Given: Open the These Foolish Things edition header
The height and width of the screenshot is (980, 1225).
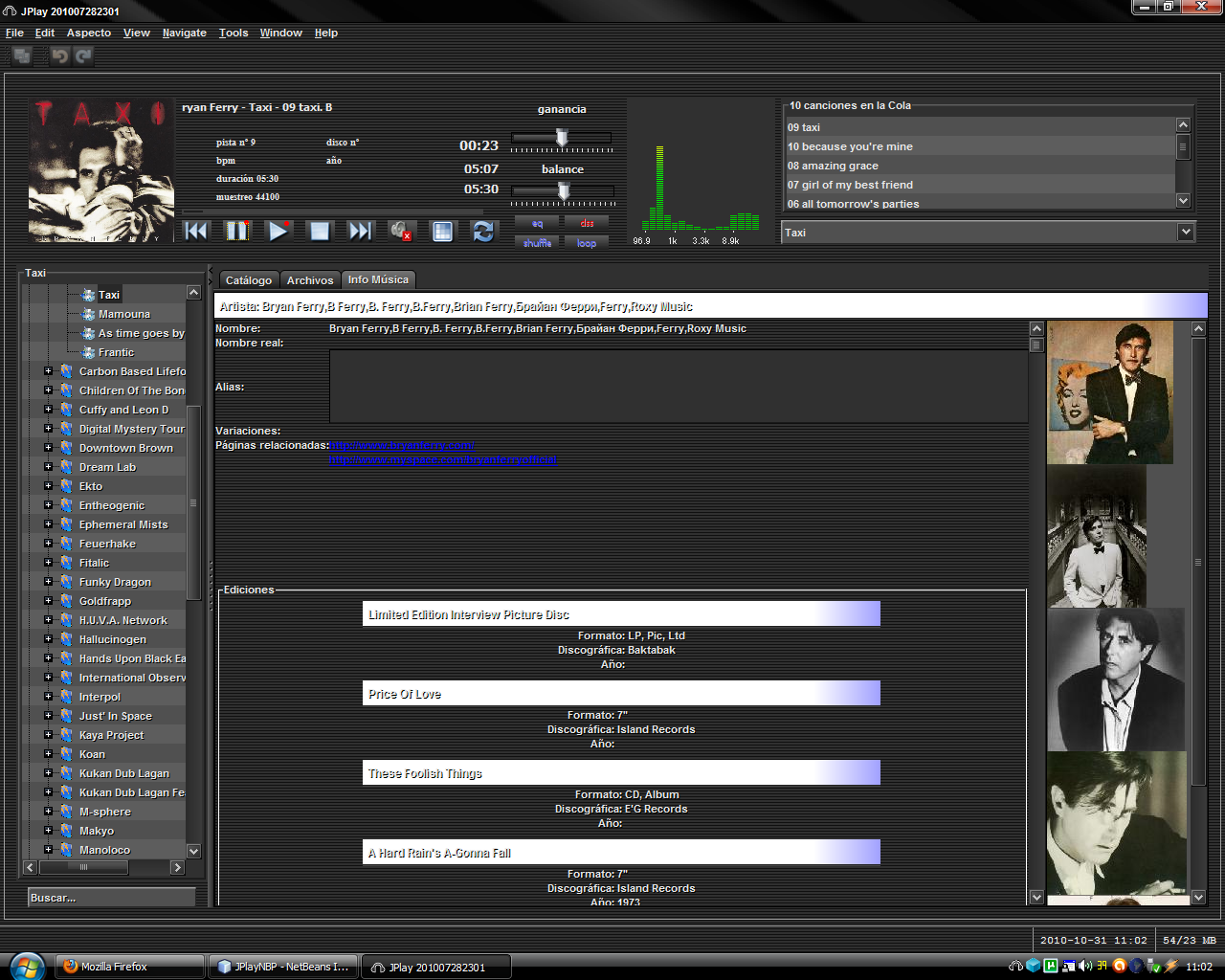Looking at the screenshot, I should pyautogui.click(x=621, y=773).
